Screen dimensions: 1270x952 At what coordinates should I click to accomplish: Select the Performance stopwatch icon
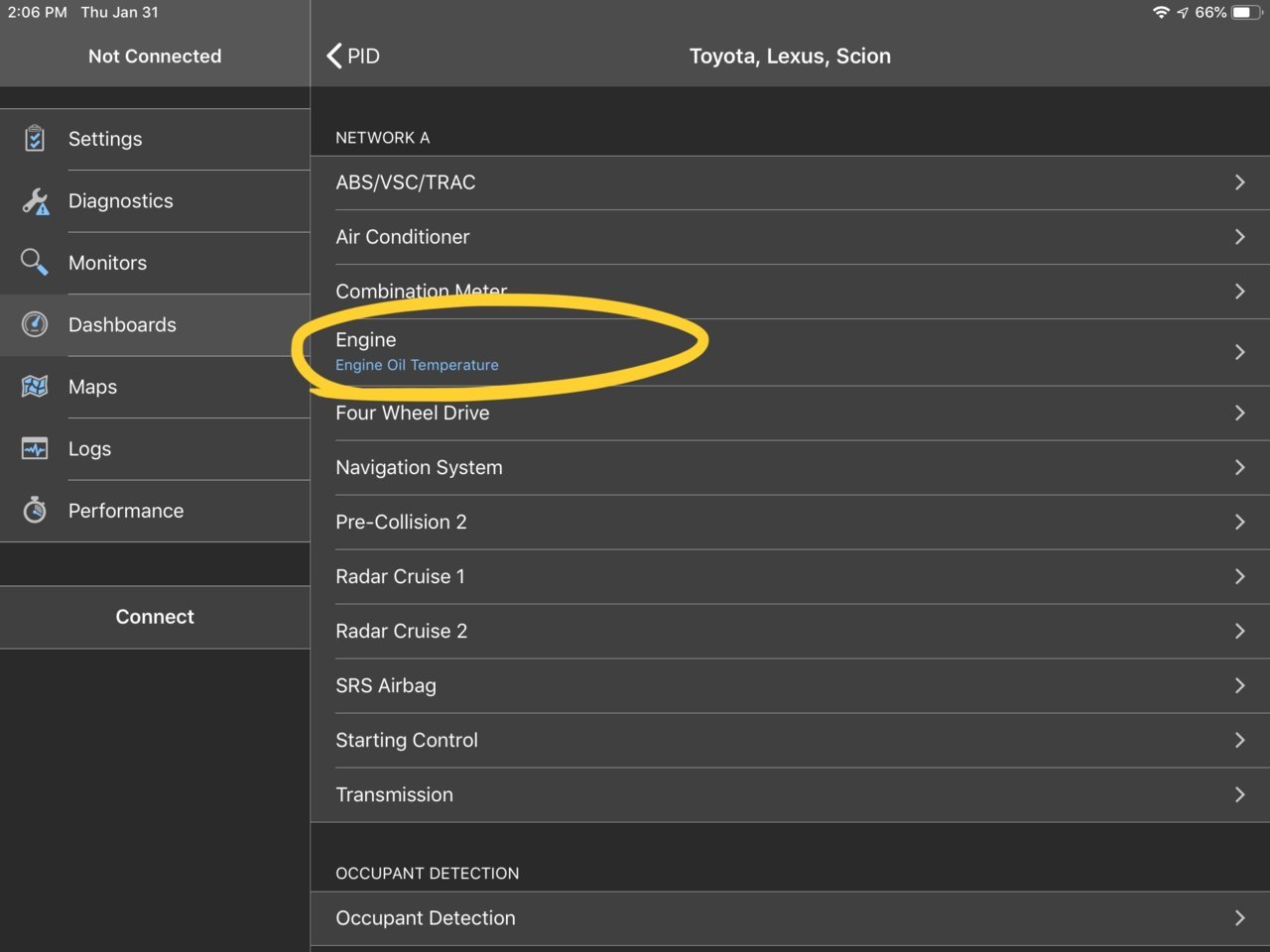[x=35, y=510]
